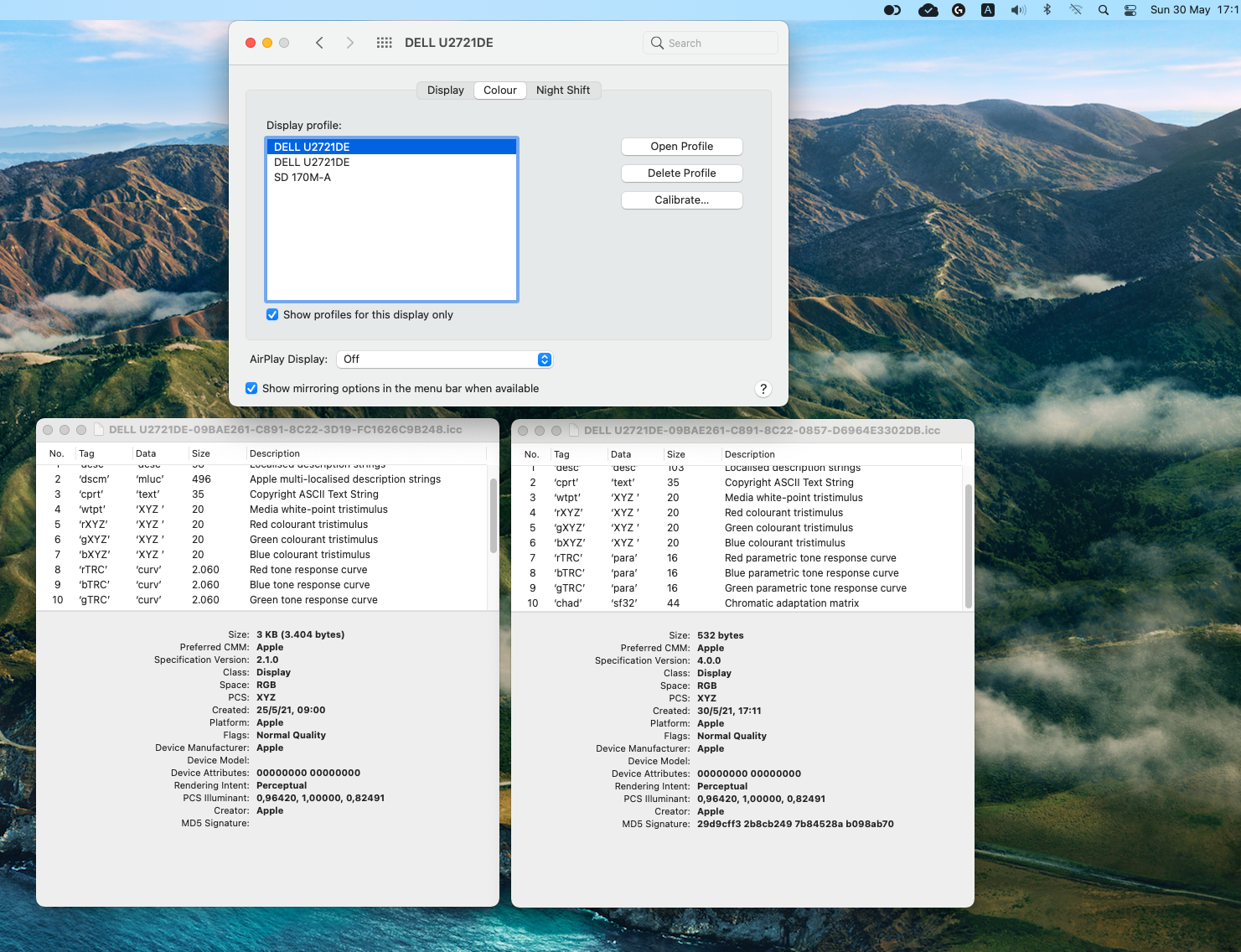Click the Spotlight magnifier in menu bar
The width and height of the screenshot is (1241, 952).
(1104, 10)
